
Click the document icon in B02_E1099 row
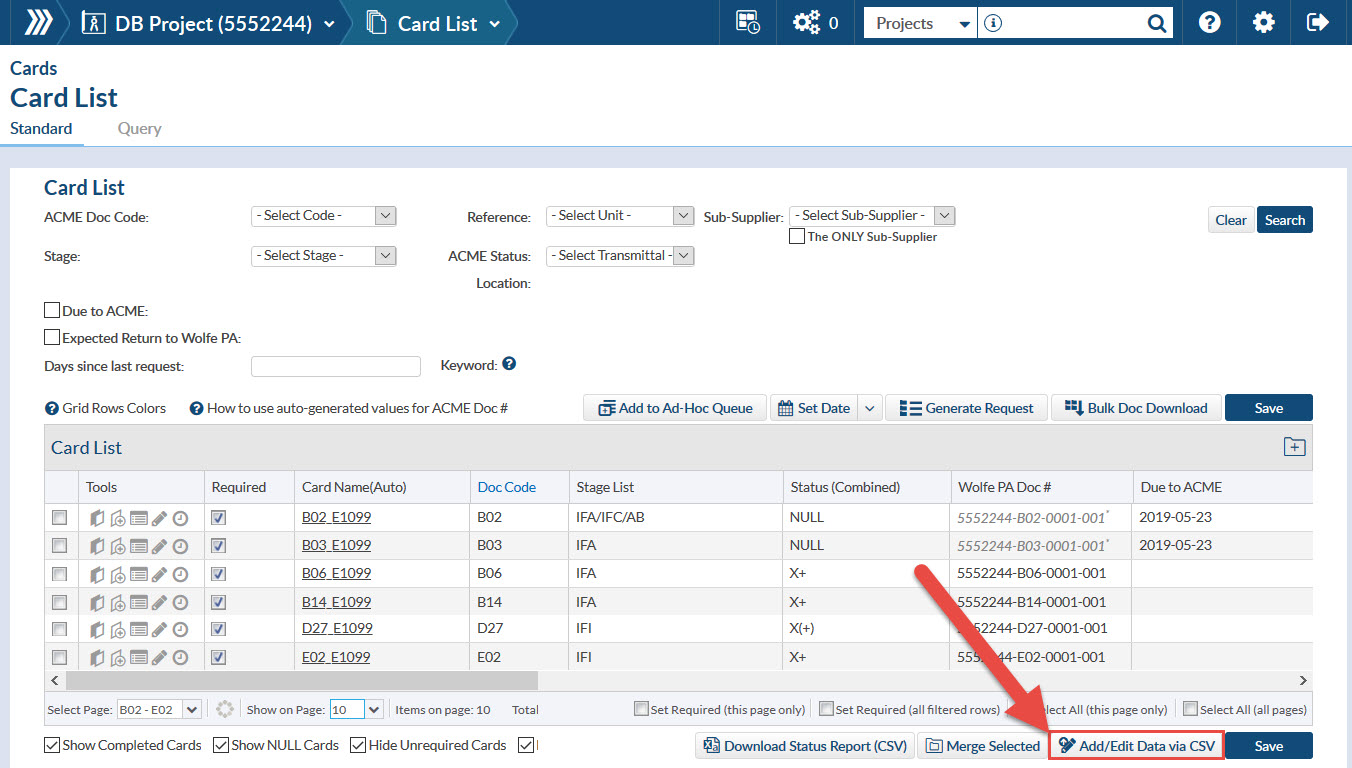(98, 518)
